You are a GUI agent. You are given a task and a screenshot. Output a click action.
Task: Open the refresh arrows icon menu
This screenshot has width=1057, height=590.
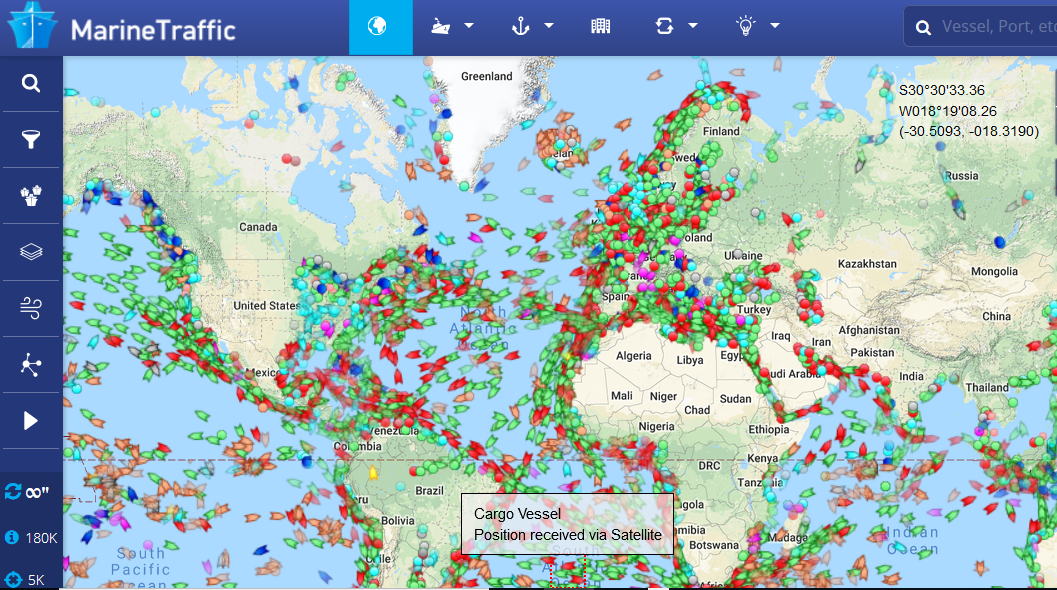(664, 26)
